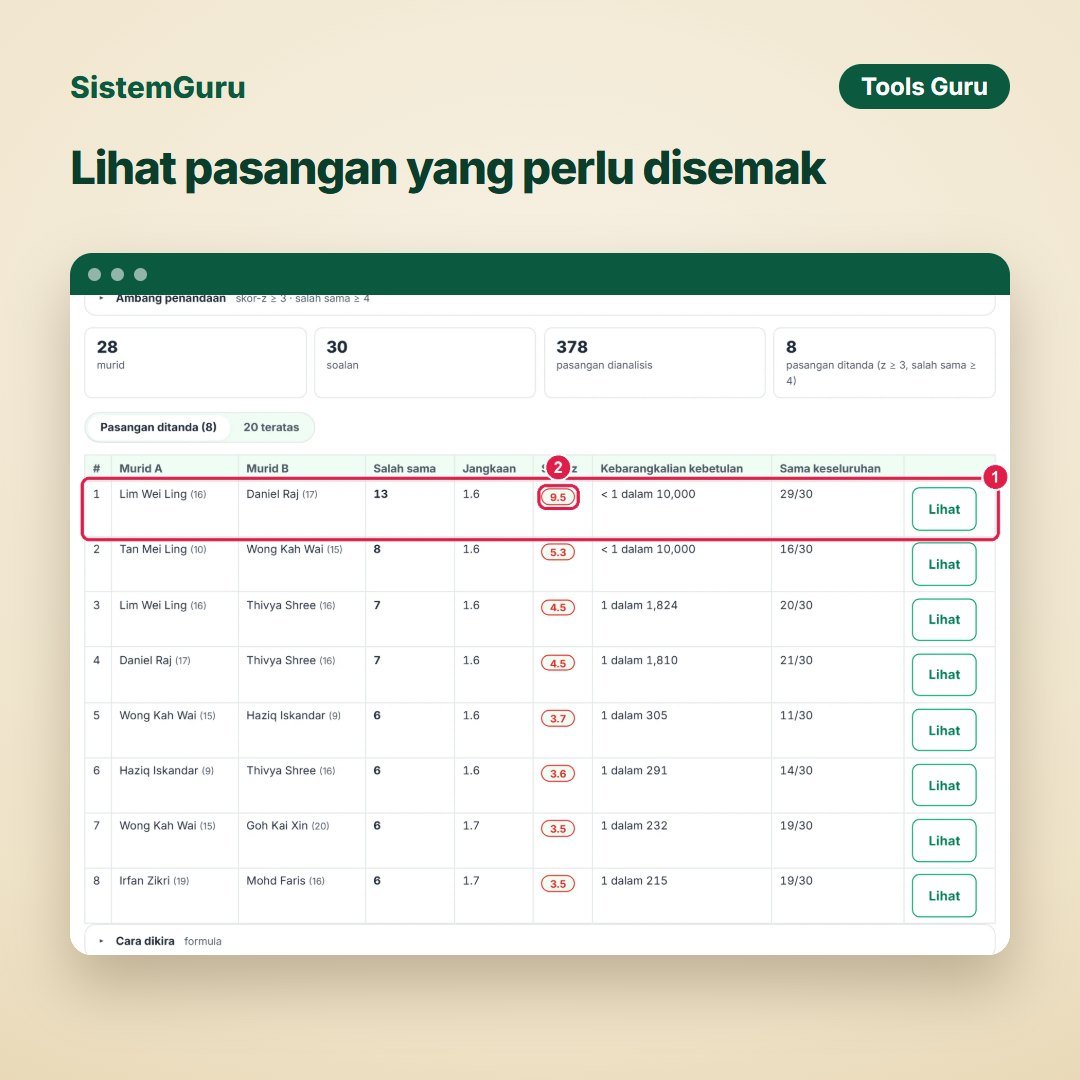Click Lihat for Lim Wei Ling and Thivya Shree
The height and width of the screenshot is (1080, 1080).
tap(944, 619)
